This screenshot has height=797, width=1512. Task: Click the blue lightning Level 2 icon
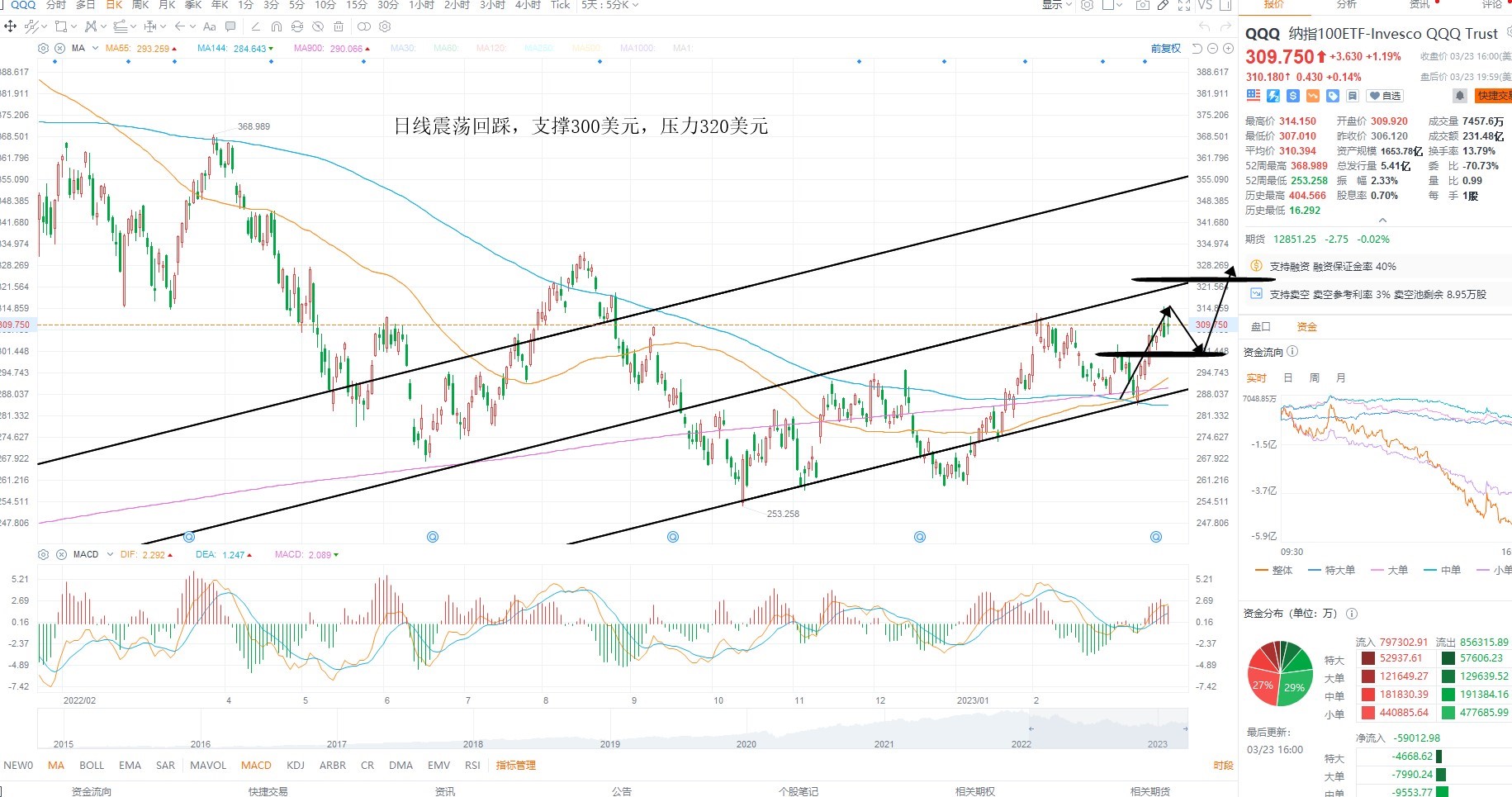[1273, 96]
